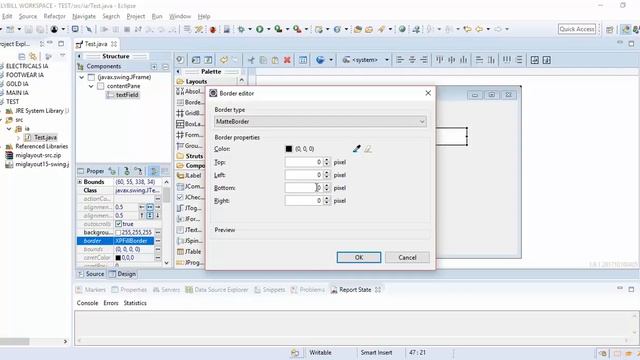This screenshot has width=640, height=360.
Task: Toggle the autoscrolls true checkbox
Action: pyautogui.click(x=118, y=224)
